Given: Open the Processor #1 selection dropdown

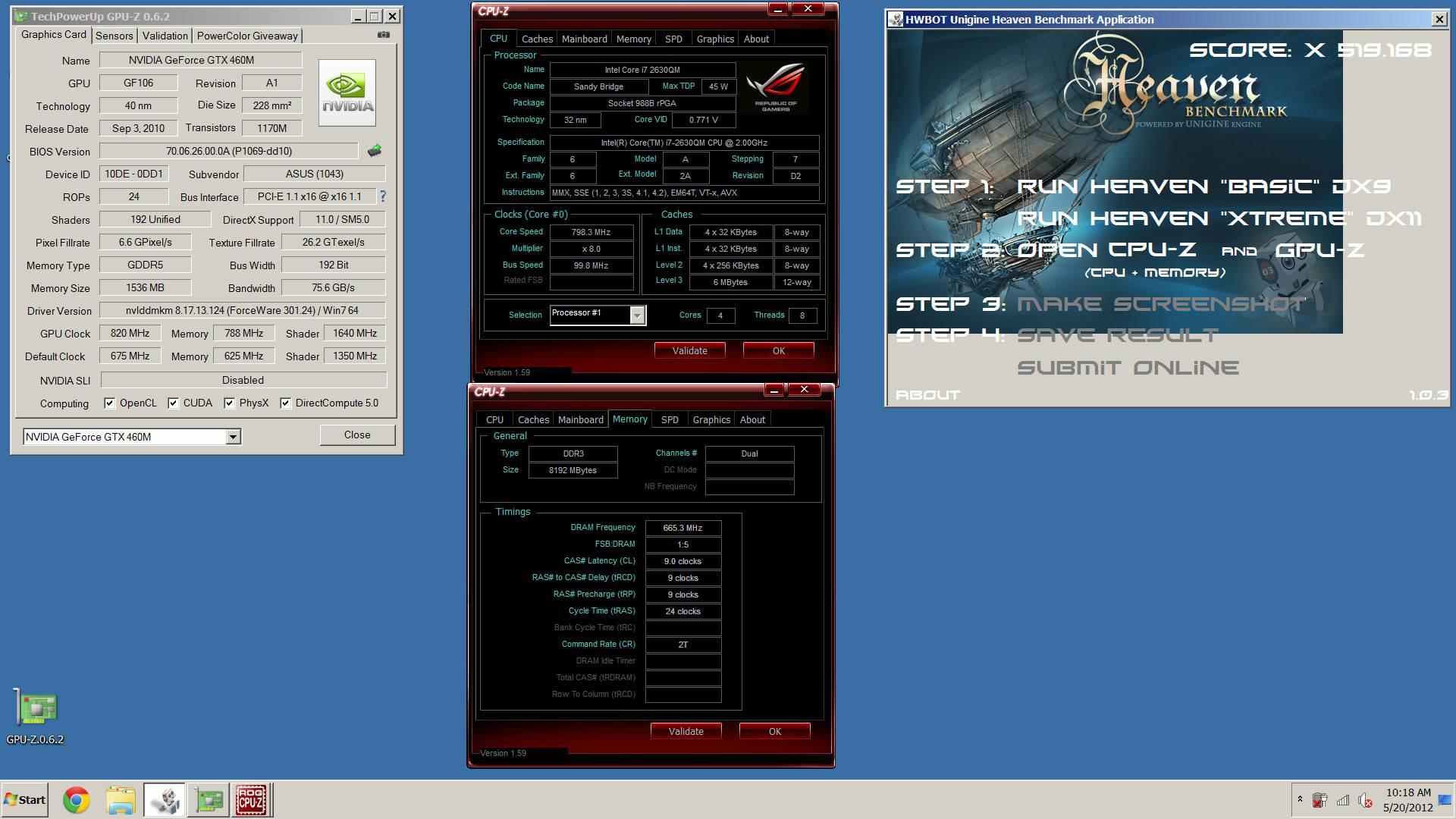Looking at the screenshot, I should pyautogui.click(x=637, y=315).
